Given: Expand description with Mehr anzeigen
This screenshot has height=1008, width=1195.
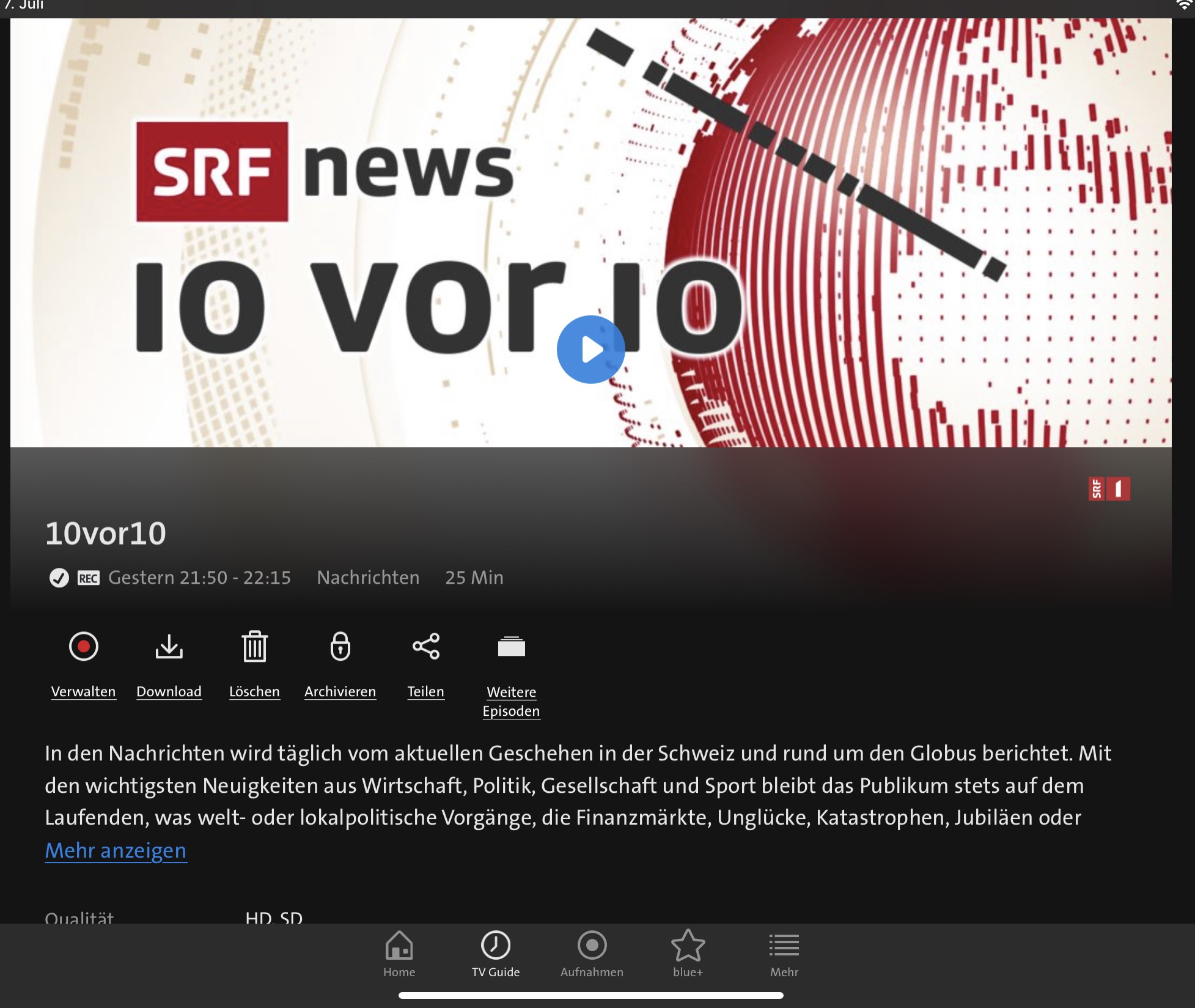Looking at the screenshot, I should (116, 850).
